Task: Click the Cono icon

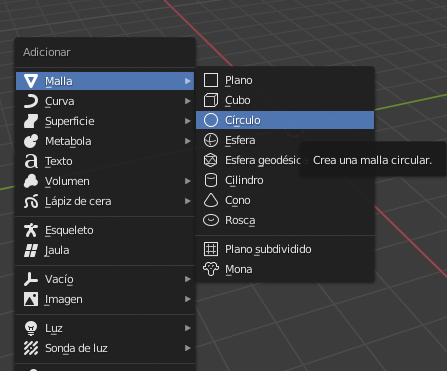Action: tap(211, 200)
